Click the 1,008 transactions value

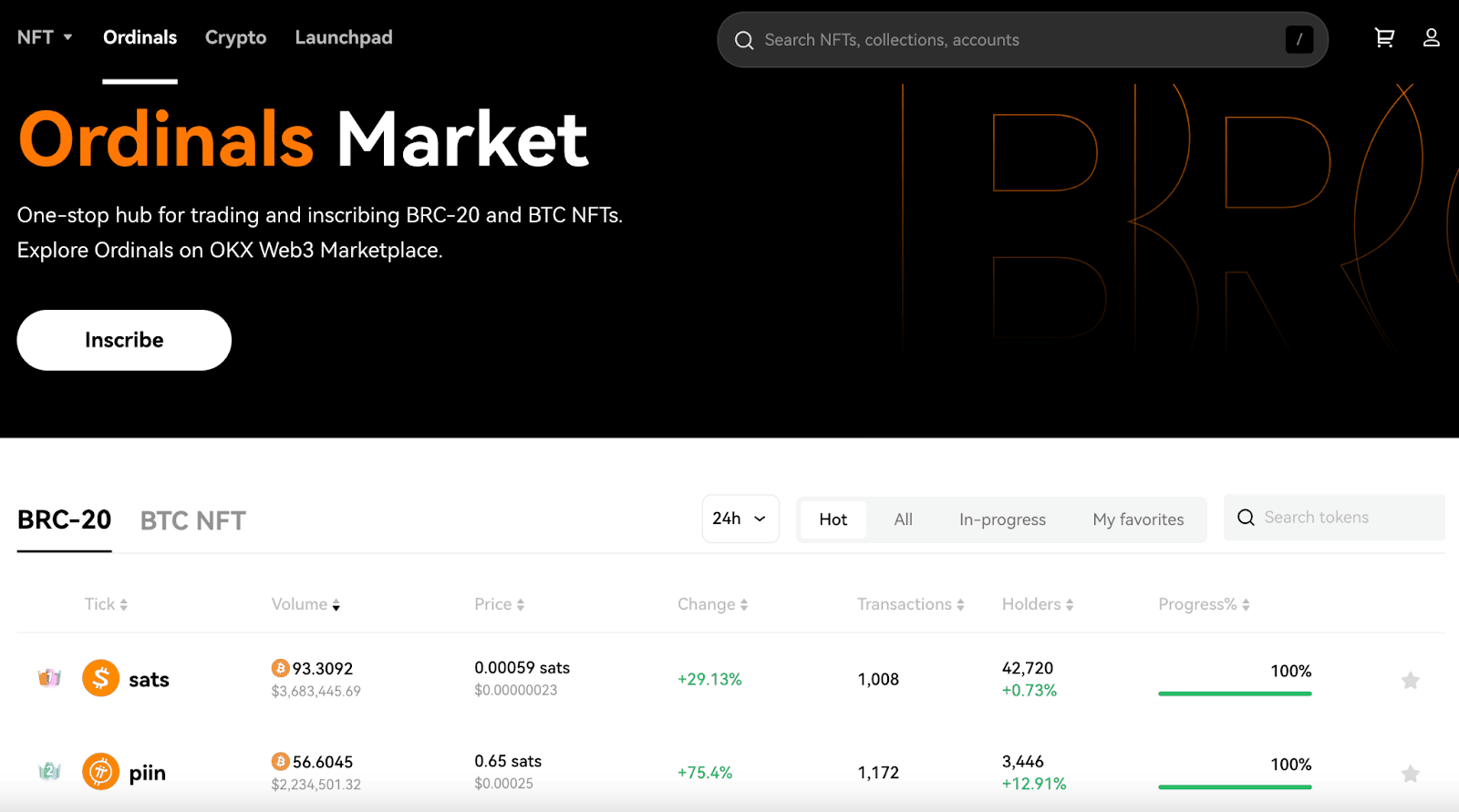[x=878, y=679]
